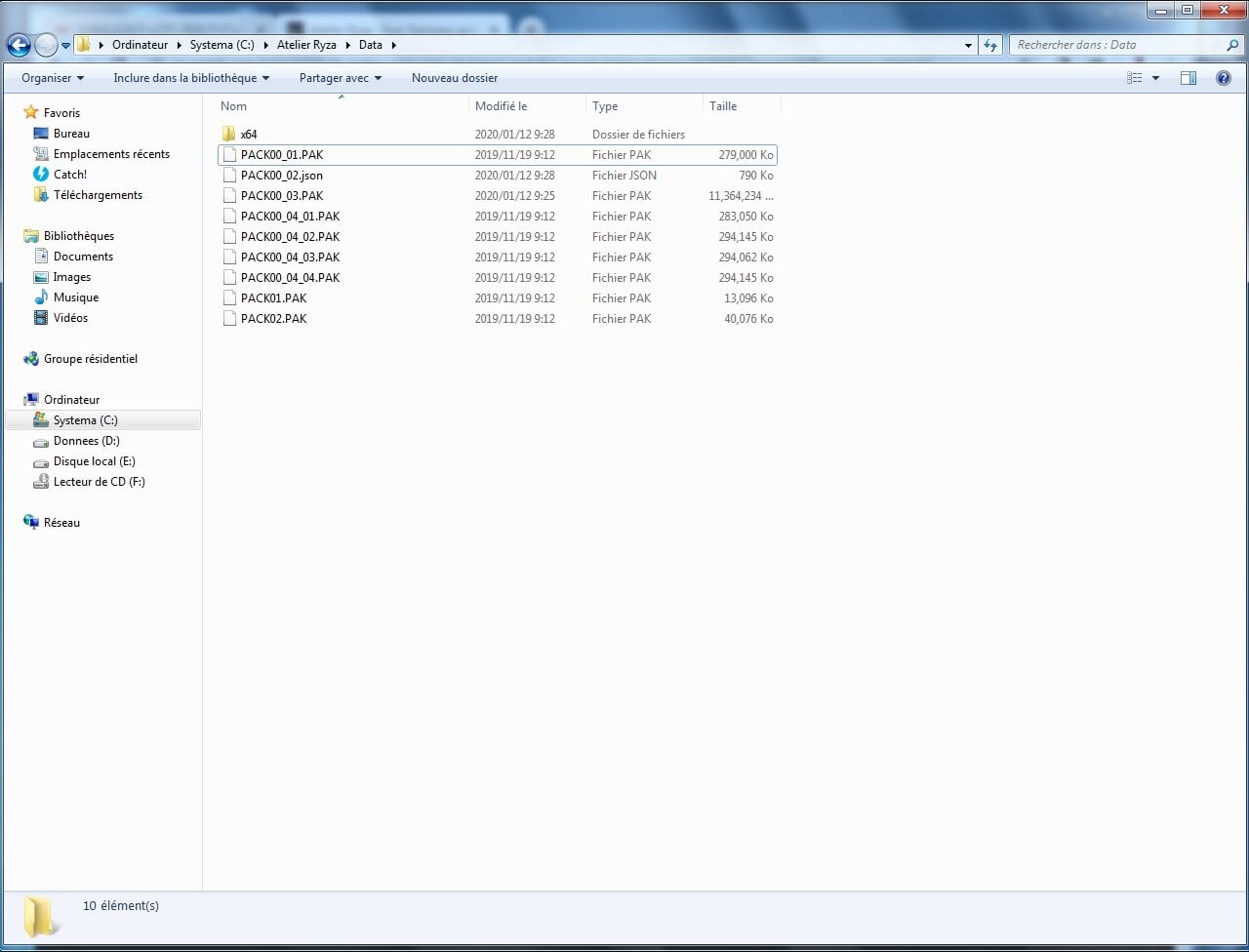Click the Ordinateur breadcrumb segment
Screen dimensions: 1249x952
(140, 45)
